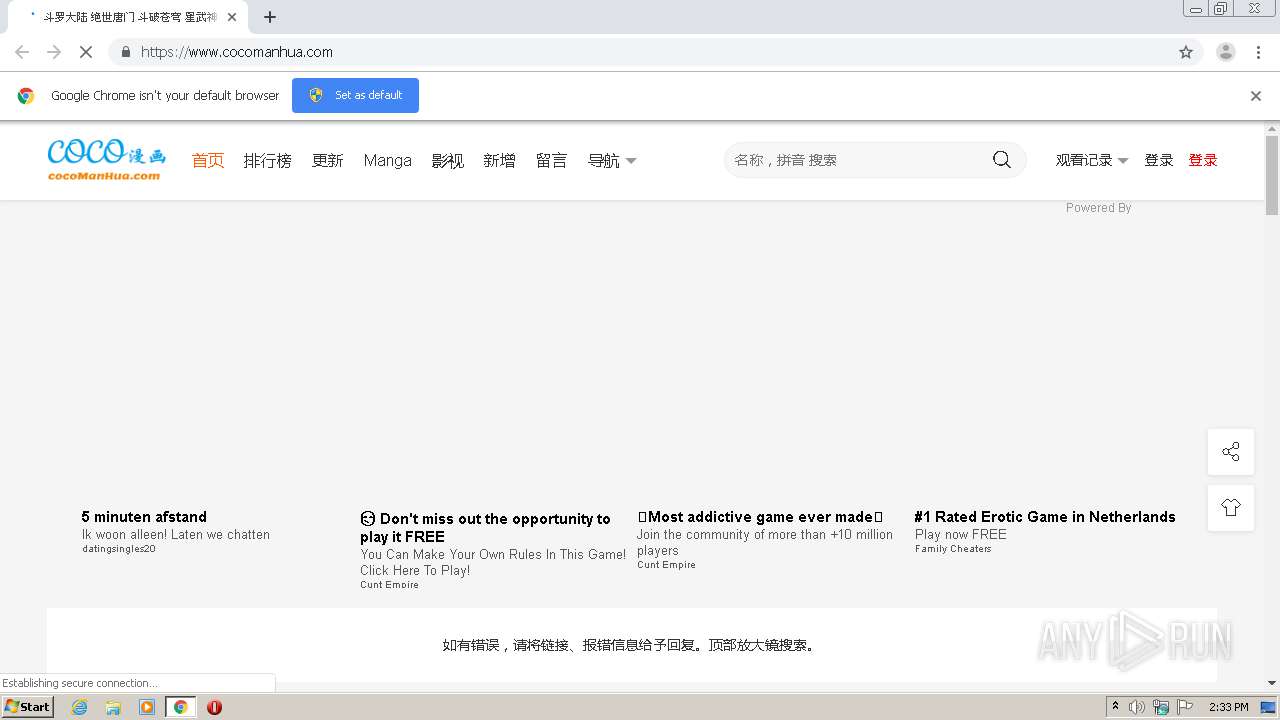Launch Internet Explorer from the taskbar

(79, 707)
